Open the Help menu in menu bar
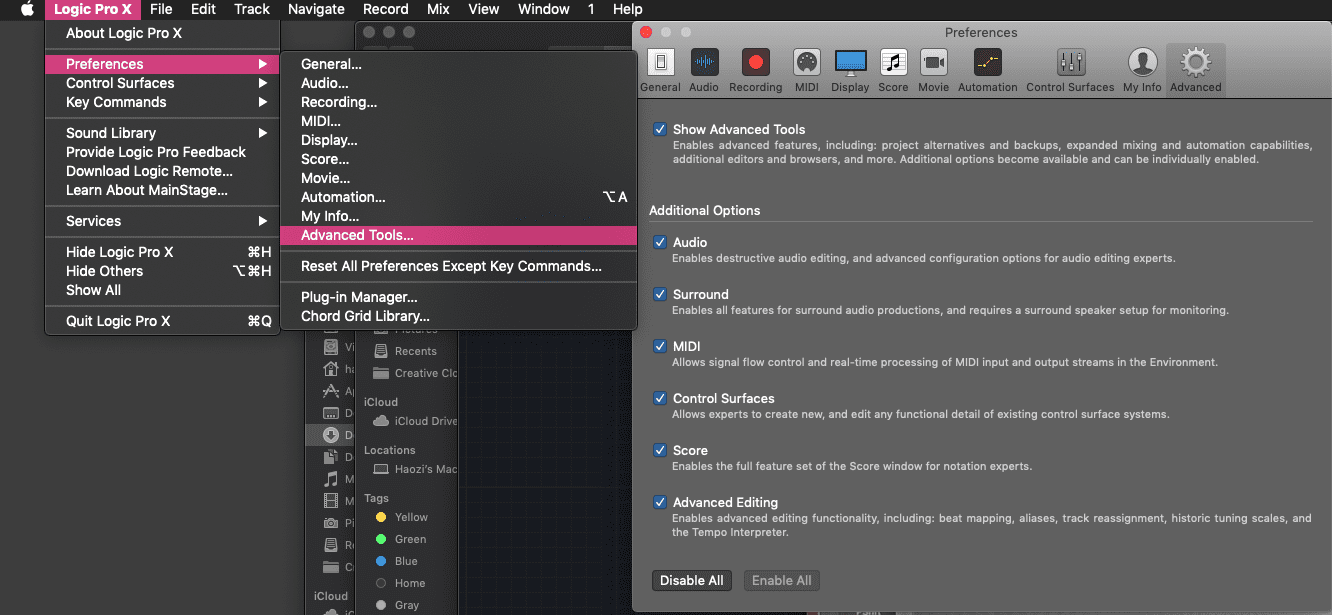Viewport: 1332px width, 615px height. [628, 9]
